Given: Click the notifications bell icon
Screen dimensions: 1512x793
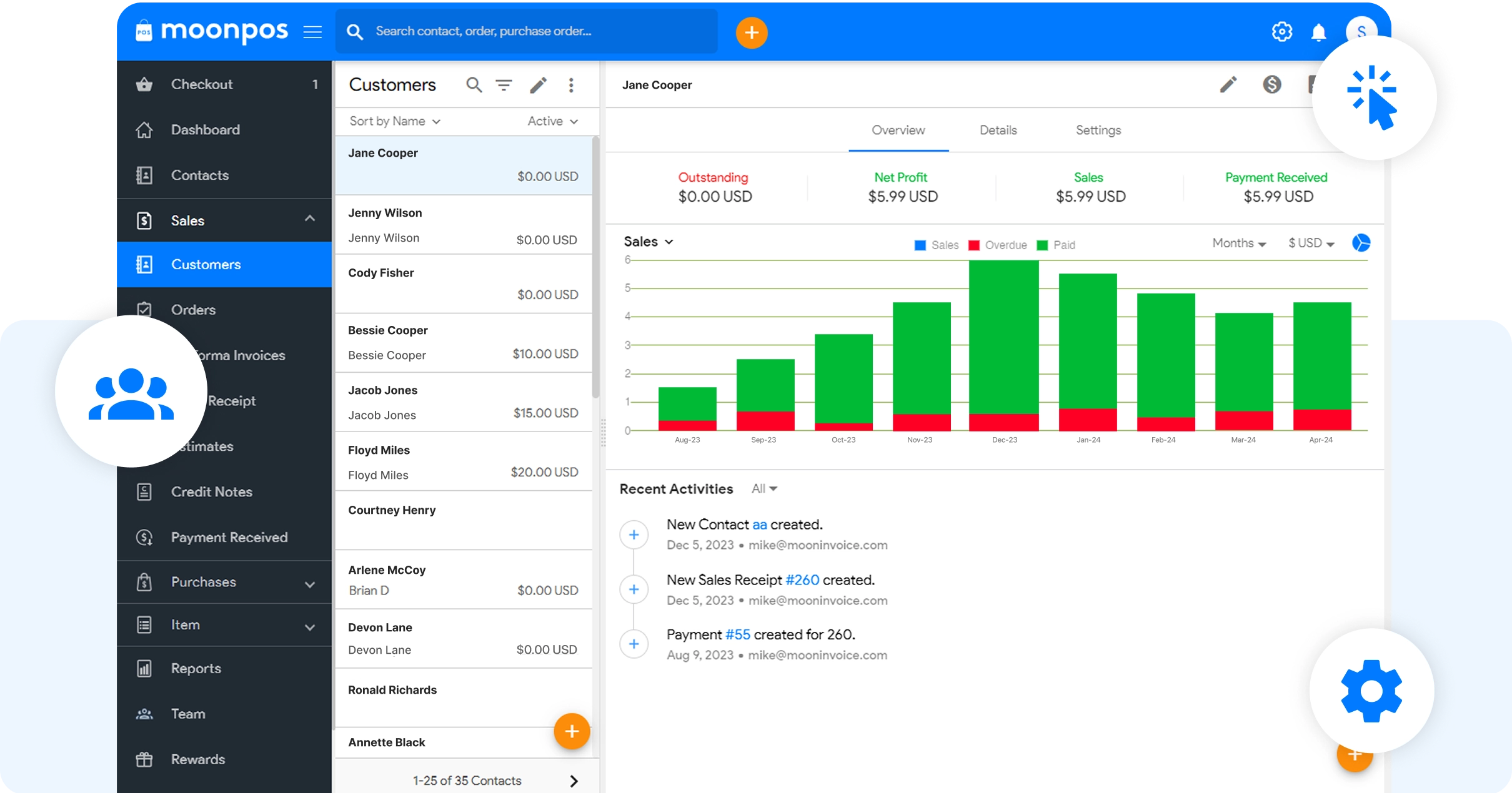Looking at the screenshot, I should tap(1318, 32).
